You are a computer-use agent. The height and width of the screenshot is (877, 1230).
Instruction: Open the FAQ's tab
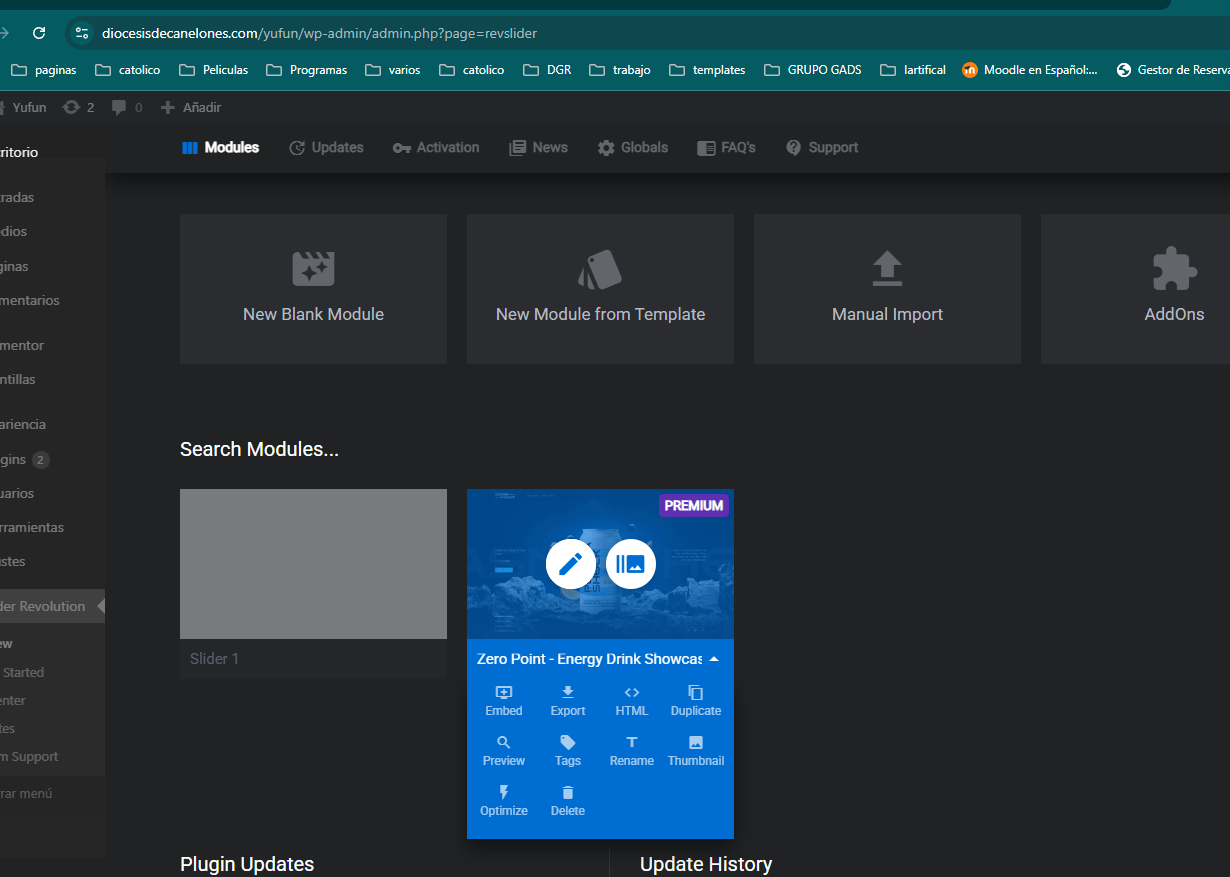(x=726, y=148)
